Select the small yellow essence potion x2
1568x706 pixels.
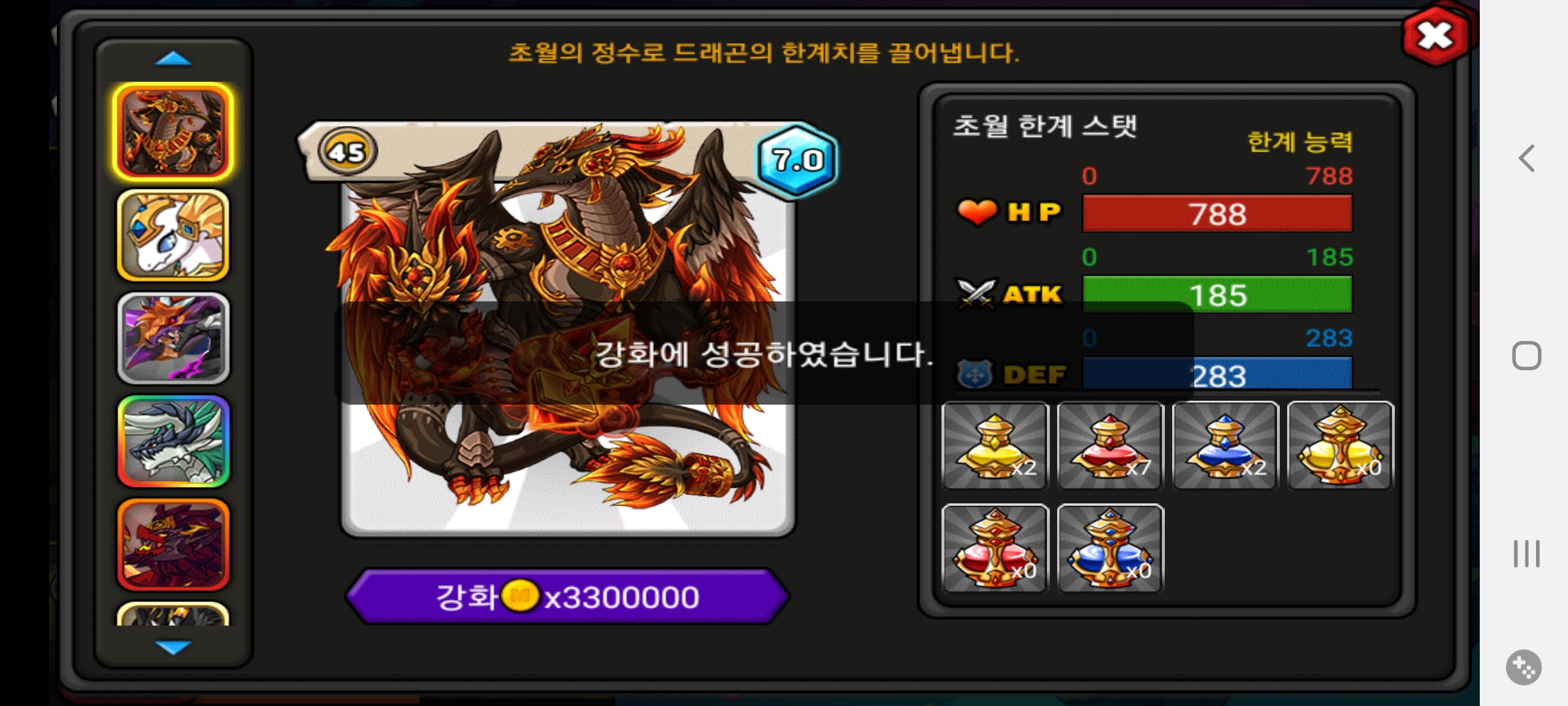[x=995, y=445]
